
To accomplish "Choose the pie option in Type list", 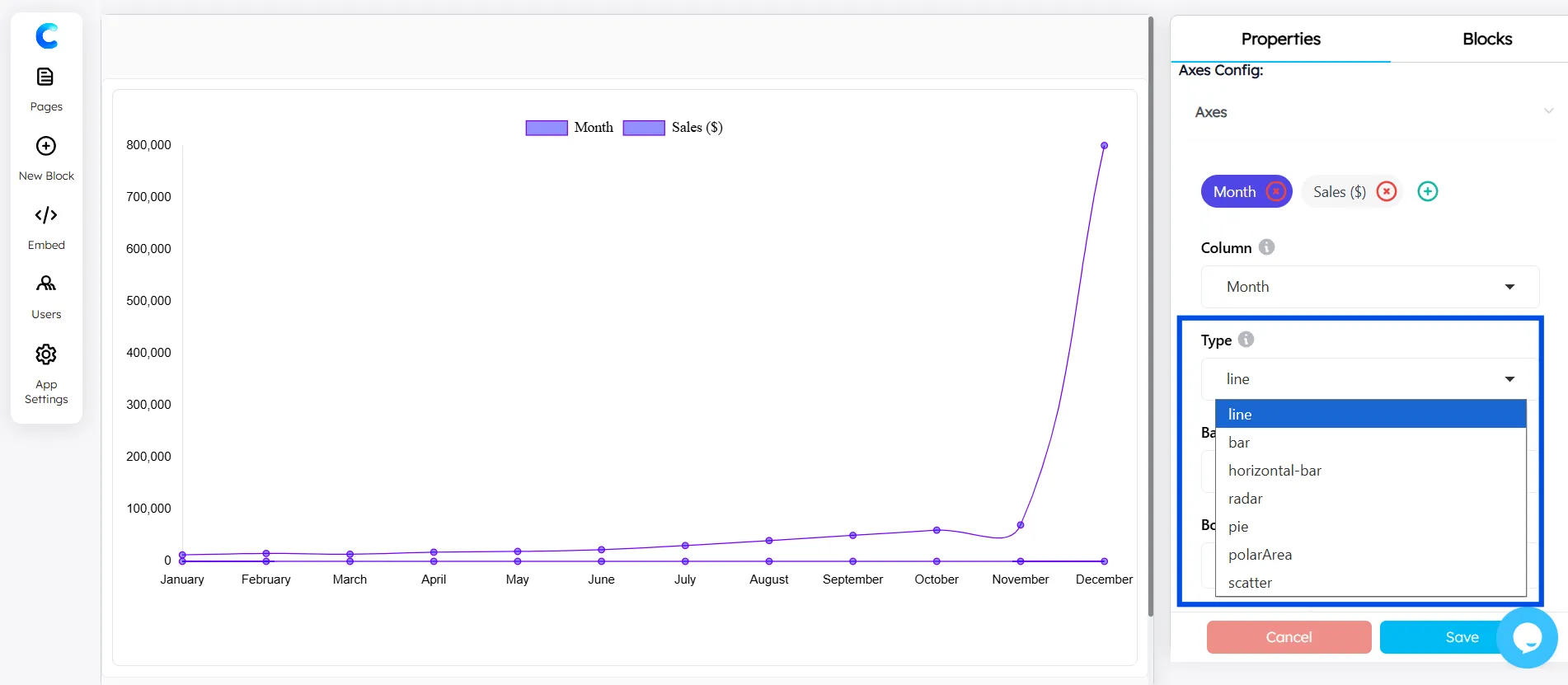I will tap(1238, 527).
